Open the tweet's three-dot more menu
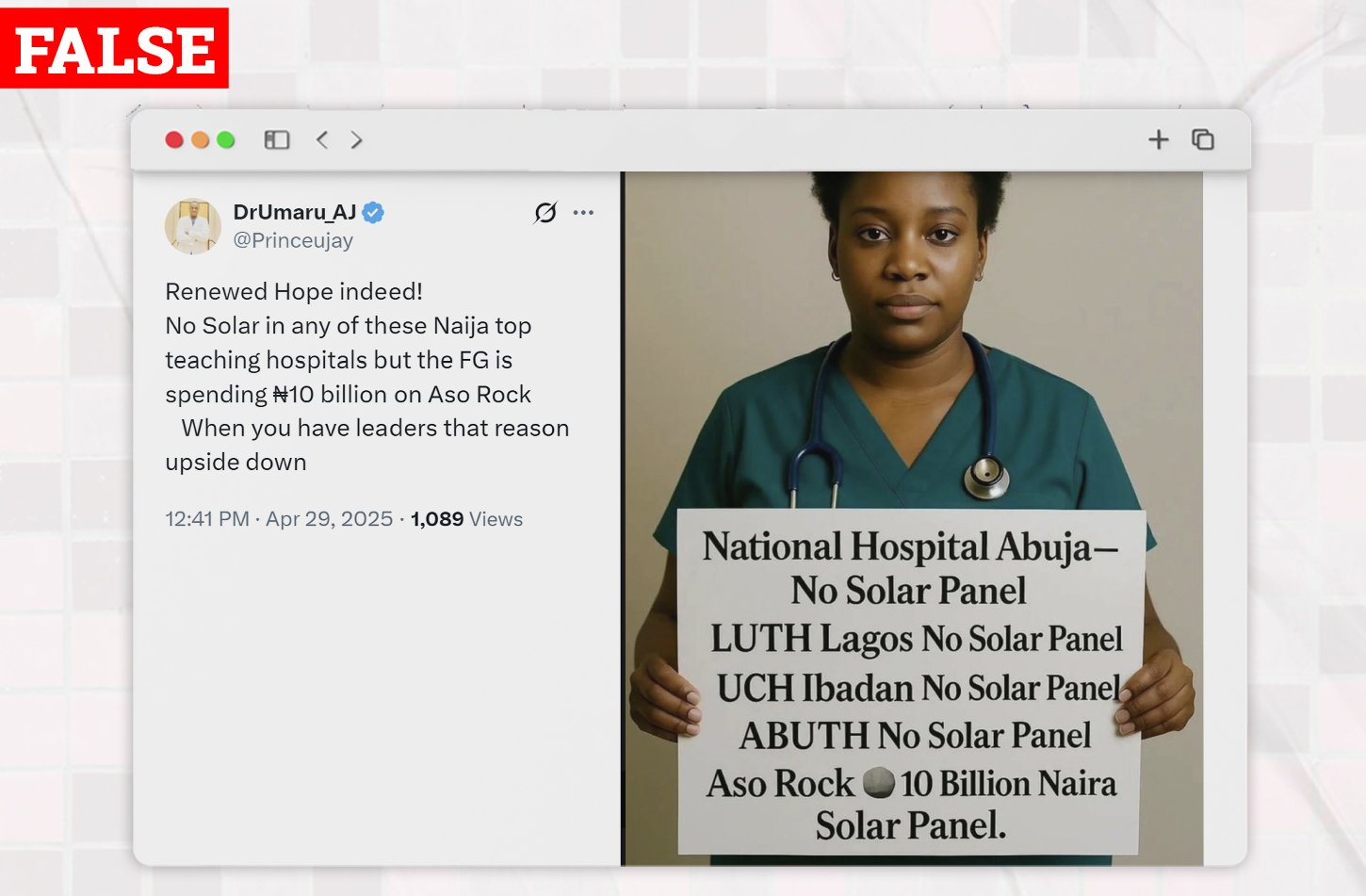Image resolution: width=1366 pixels, height=896 pixels. (x=583, y=212)
